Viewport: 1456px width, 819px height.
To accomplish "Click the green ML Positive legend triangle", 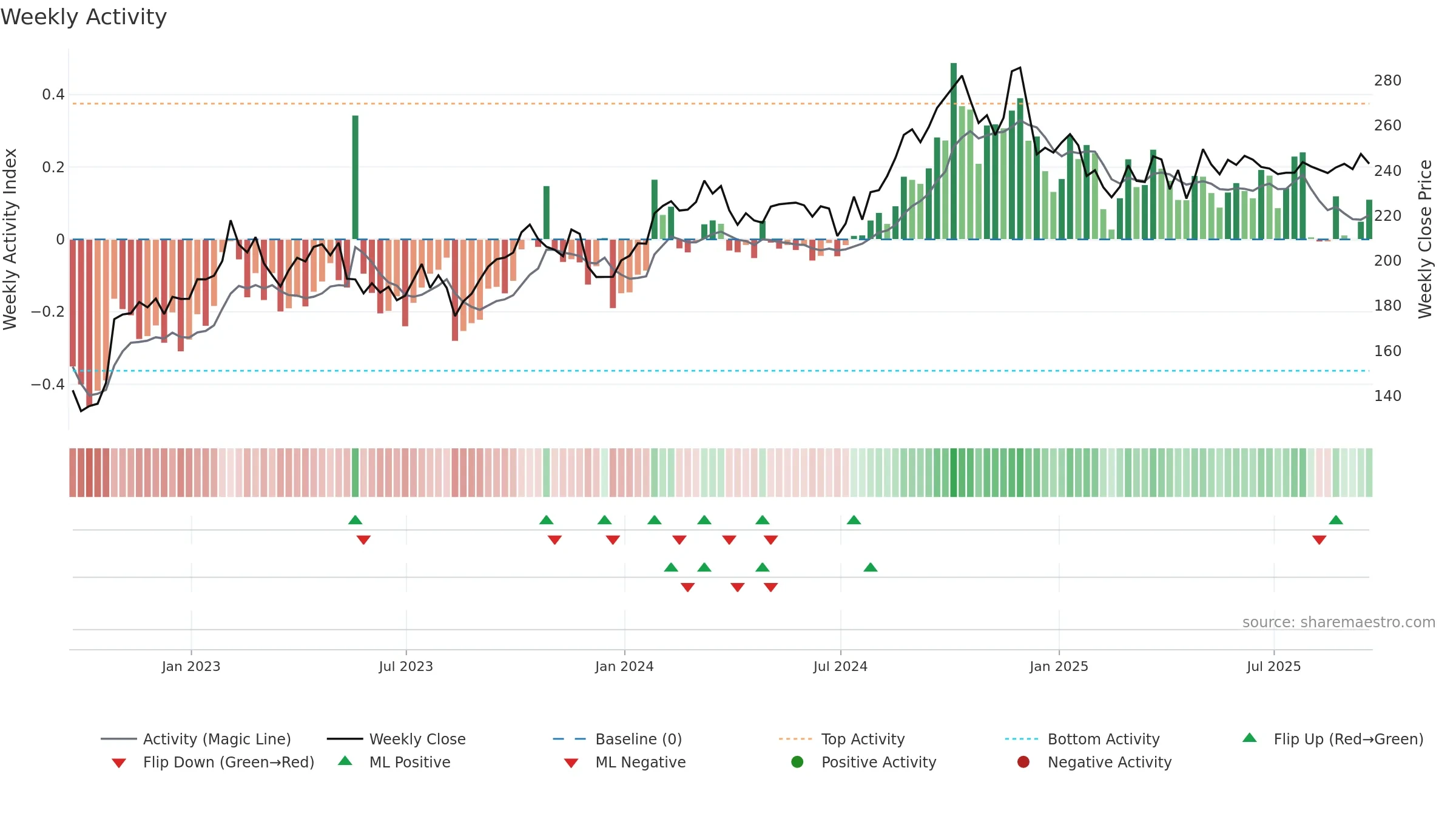I will click(x=345, y=761).
